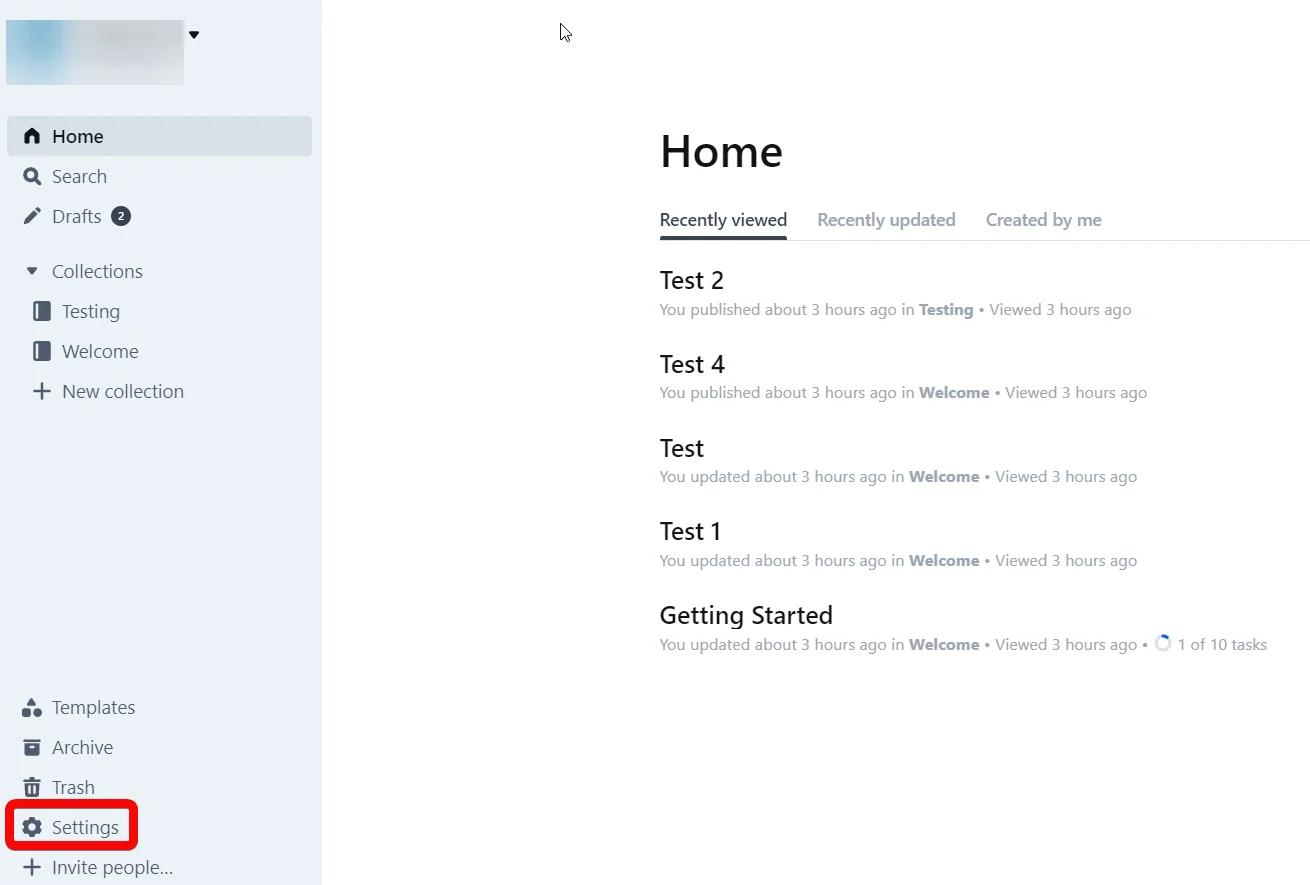Open the Welcome collection in sidebar
This screenshot has height=885, width=1310.
tap(100, 351)
